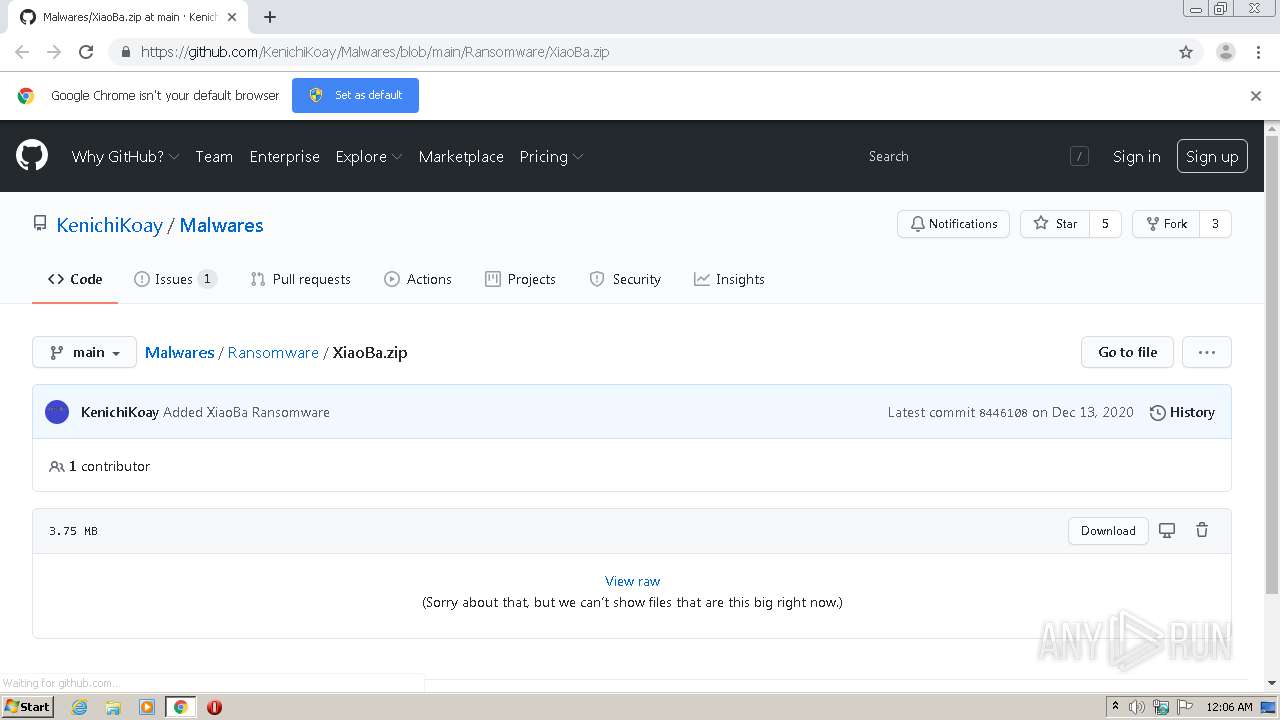Click the site lock icon in address bar
Image resolution: width=1280 pixels, height=720 pixels.
click(125, 52)
